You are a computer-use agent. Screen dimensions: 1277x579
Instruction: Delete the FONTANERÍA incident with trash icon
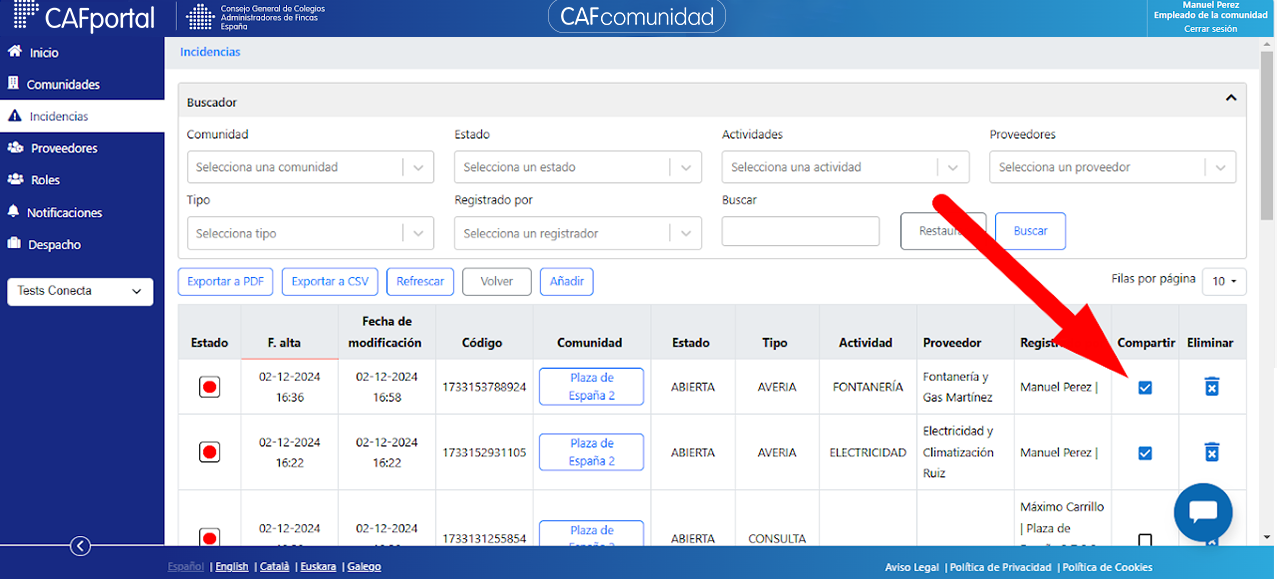[x=1211, y=387]
